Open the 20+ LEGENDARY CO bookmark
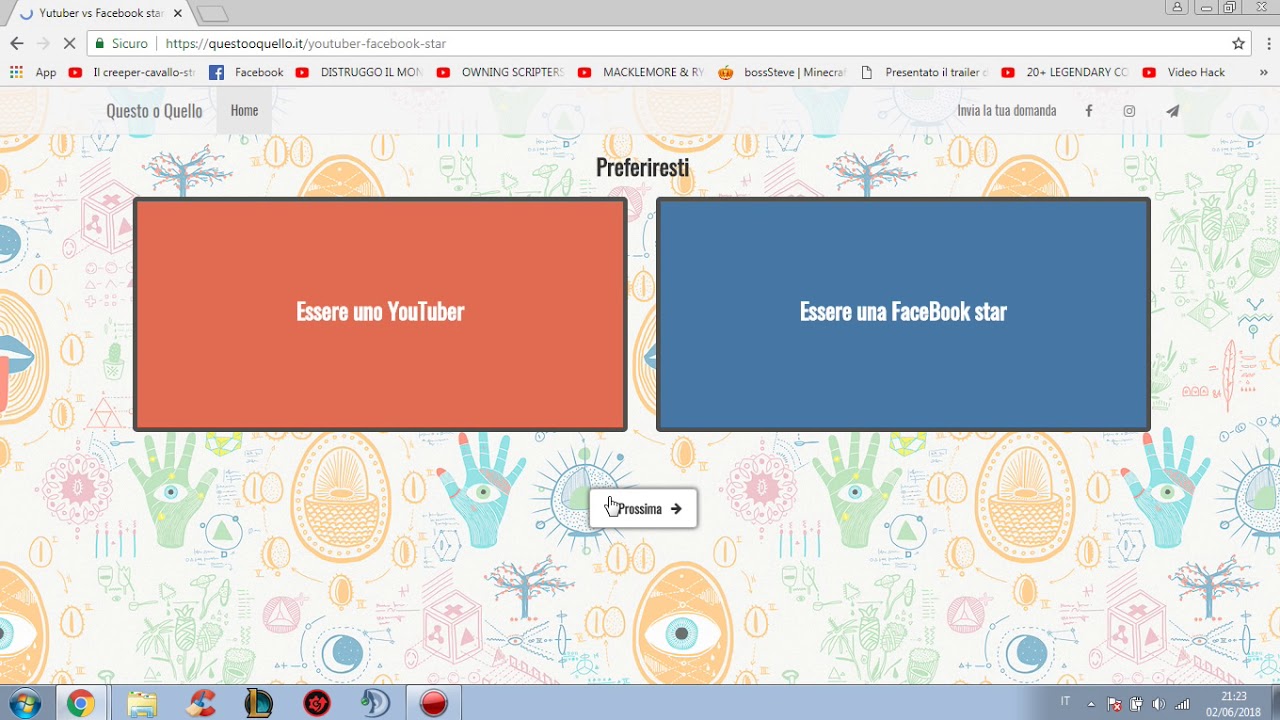The height and width of the screenshot is (720, 1280). [1065, 72]
